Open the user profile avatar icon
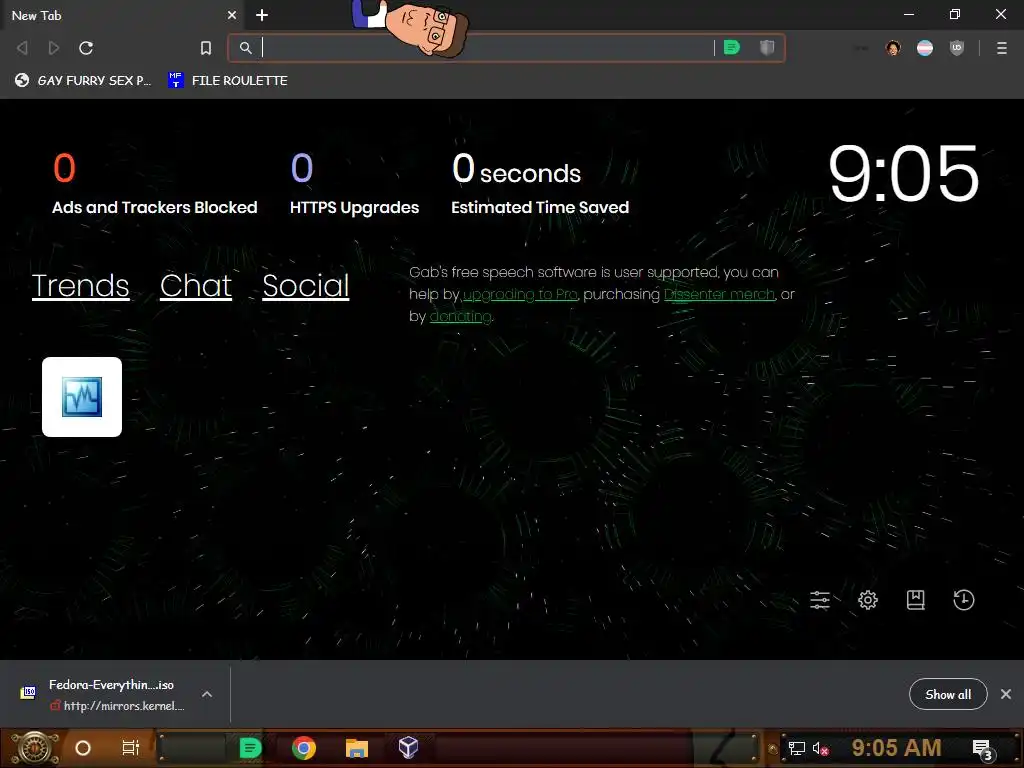This screenshot has width=1024, height=768. tap(893, 48)
